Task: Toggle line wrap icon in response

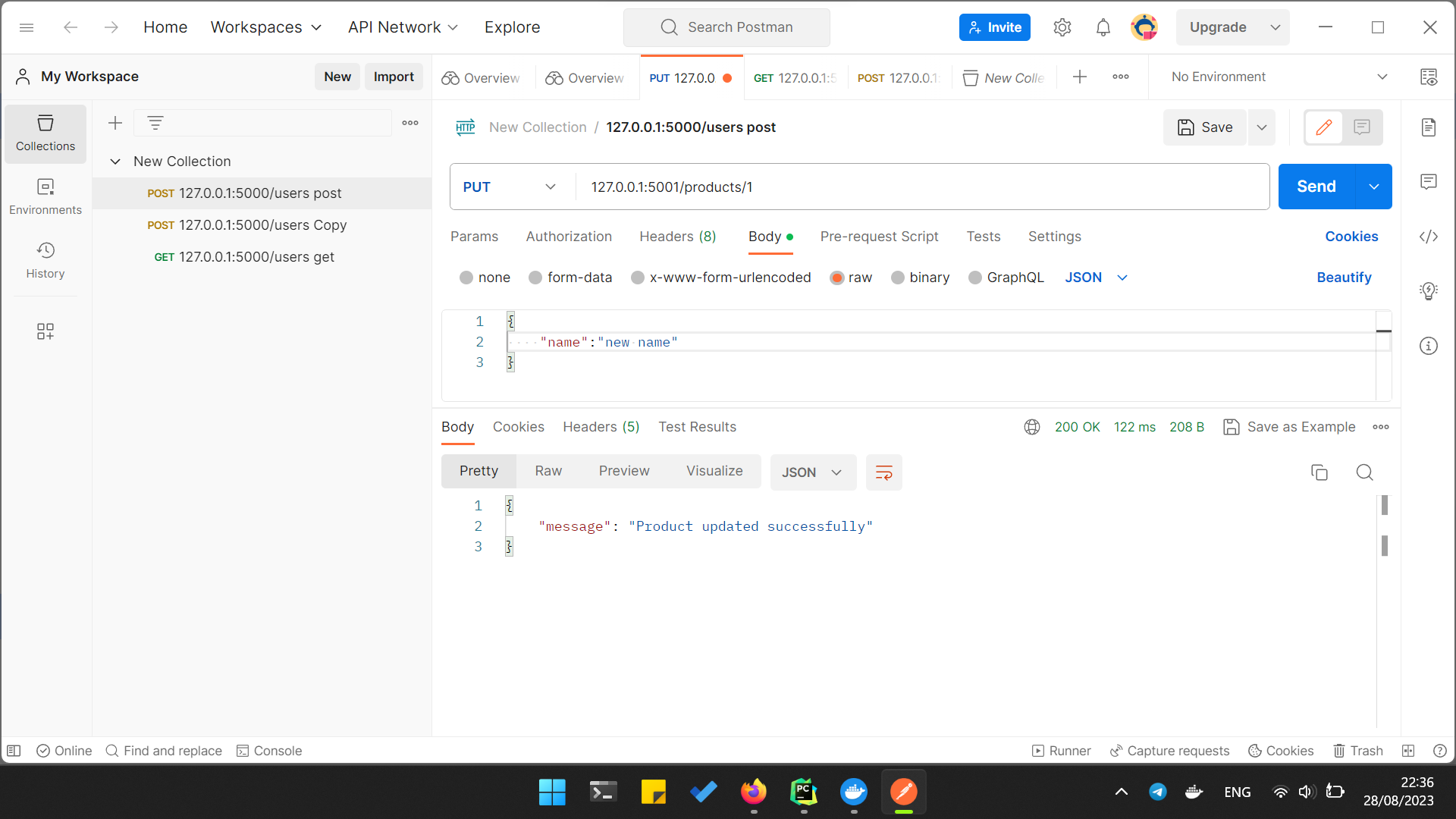Action: (883, 472)
